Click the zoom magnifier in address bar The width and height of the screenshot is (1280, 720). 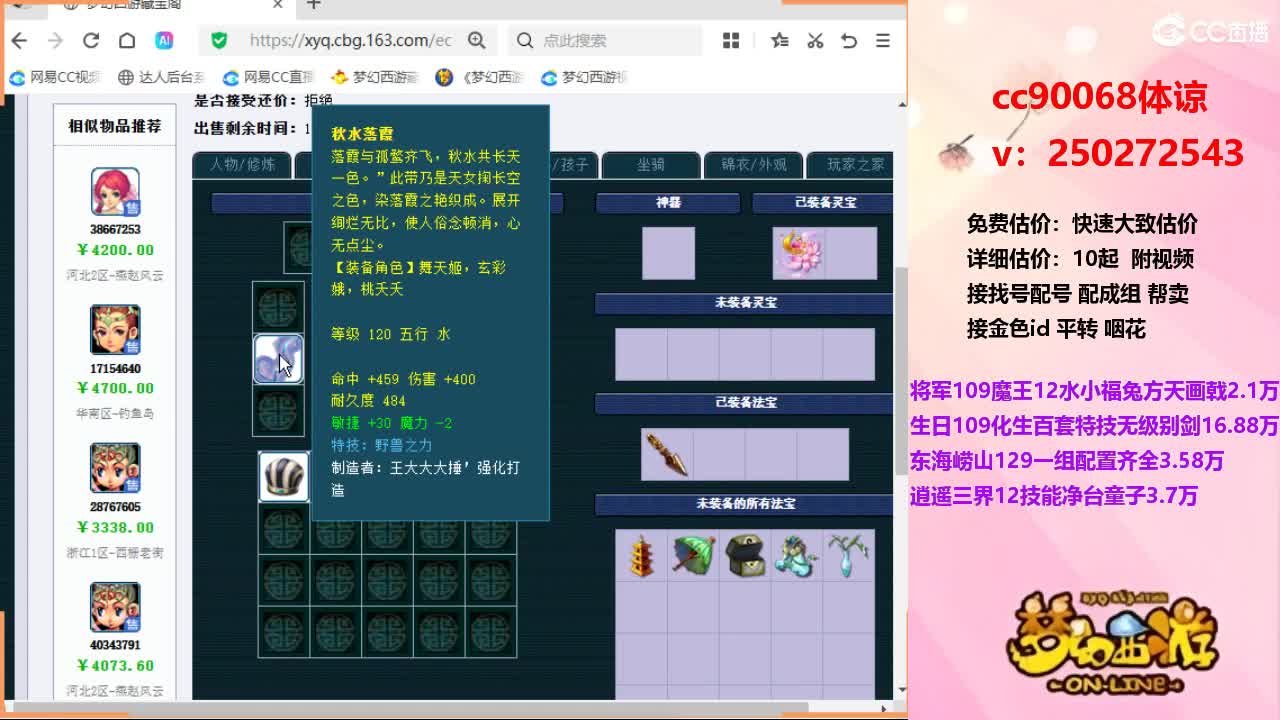tap(477, 40)
